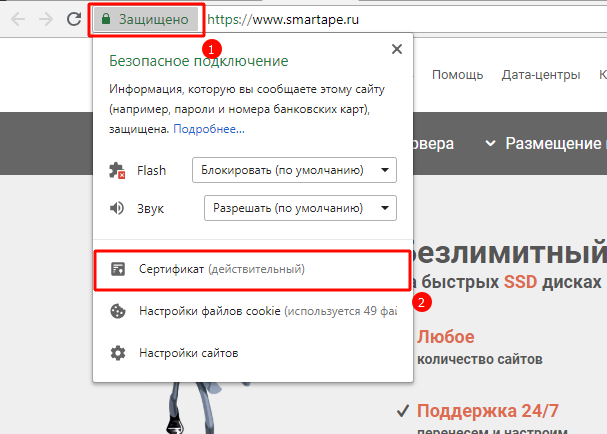
Task: Click the browser back arrow
Action: pos(17,19)
